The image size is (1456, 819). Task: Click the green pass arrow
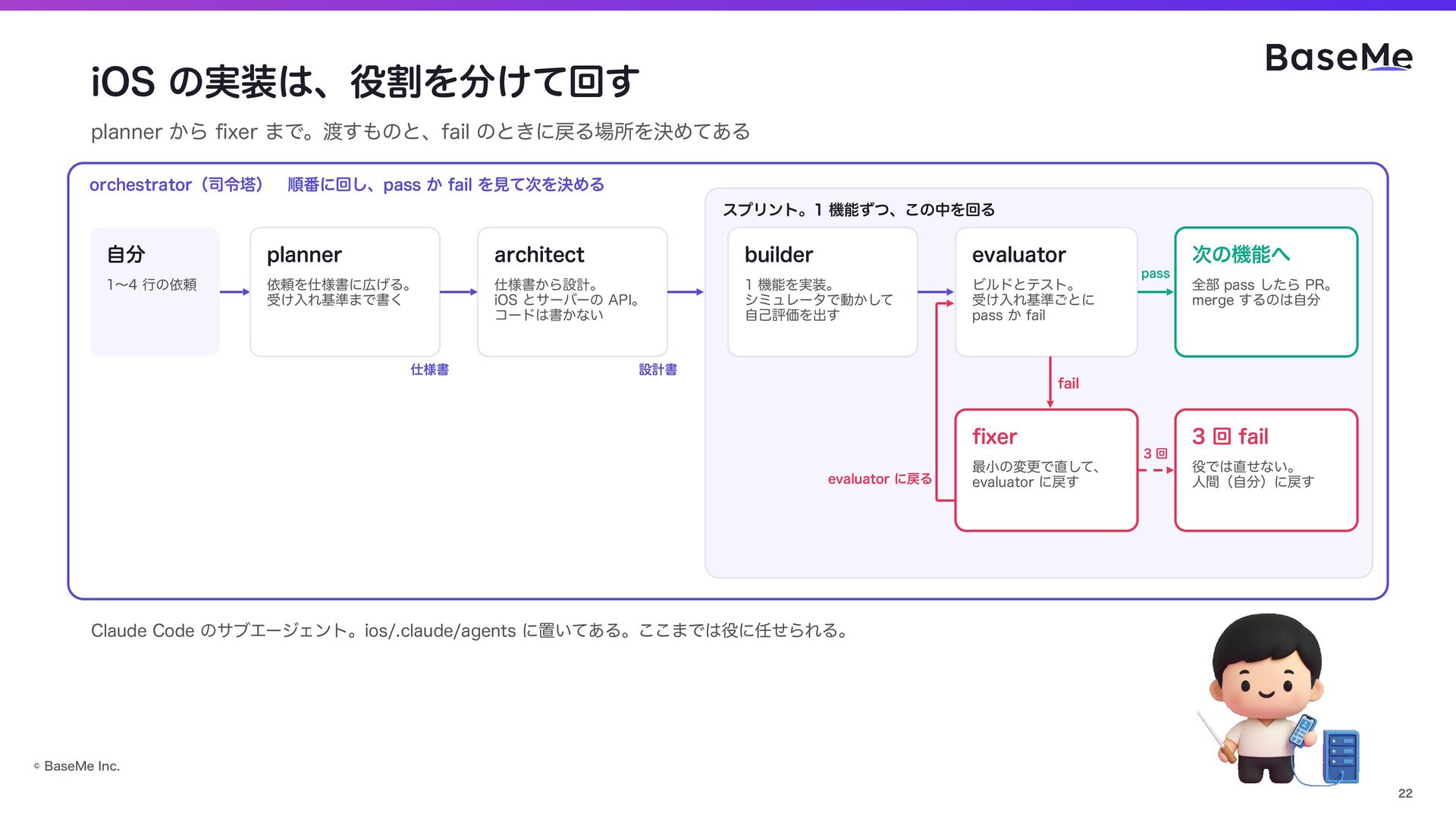pos(1156,292)
